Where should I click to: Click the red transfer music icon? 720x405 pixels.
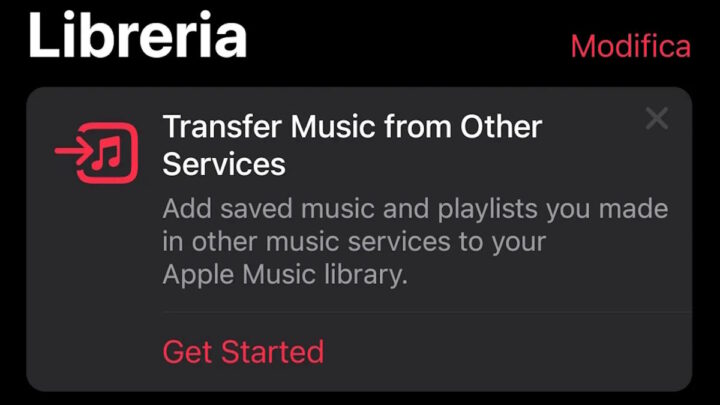click(x=96, y=152)
